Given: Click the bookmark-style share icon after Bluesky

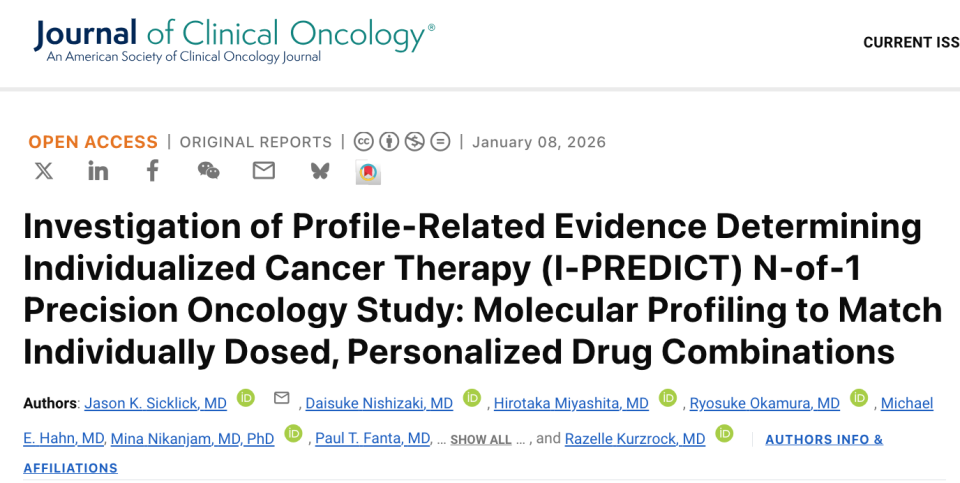Looking at the screenshot, I should point(368,172).
